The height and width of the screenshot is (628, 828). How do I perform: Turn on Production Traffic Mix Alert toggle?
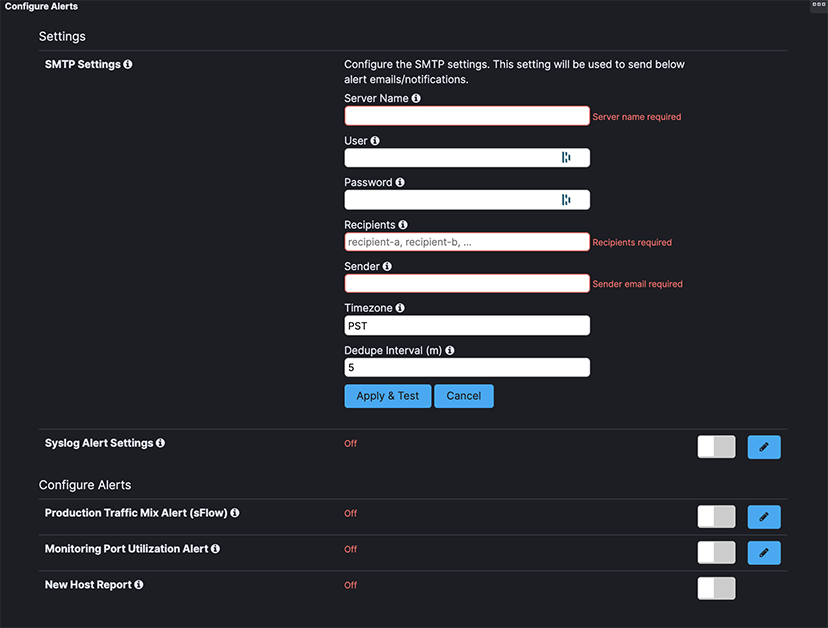716,517
